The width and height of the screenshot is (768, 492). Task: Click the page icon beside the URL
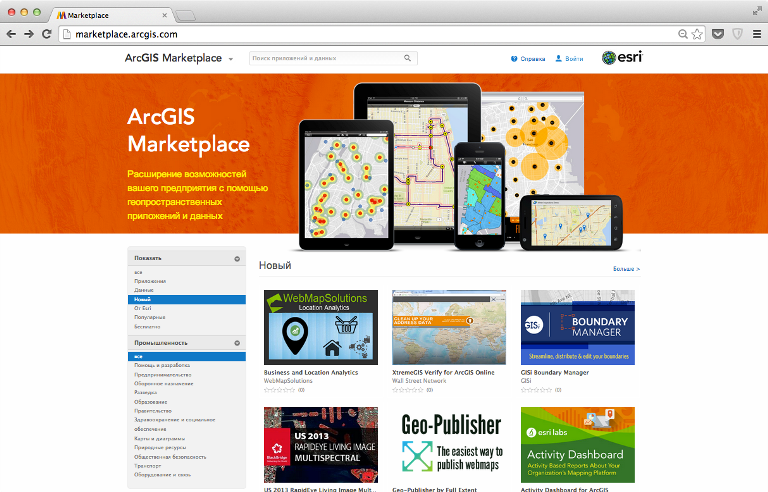(67, 34)
